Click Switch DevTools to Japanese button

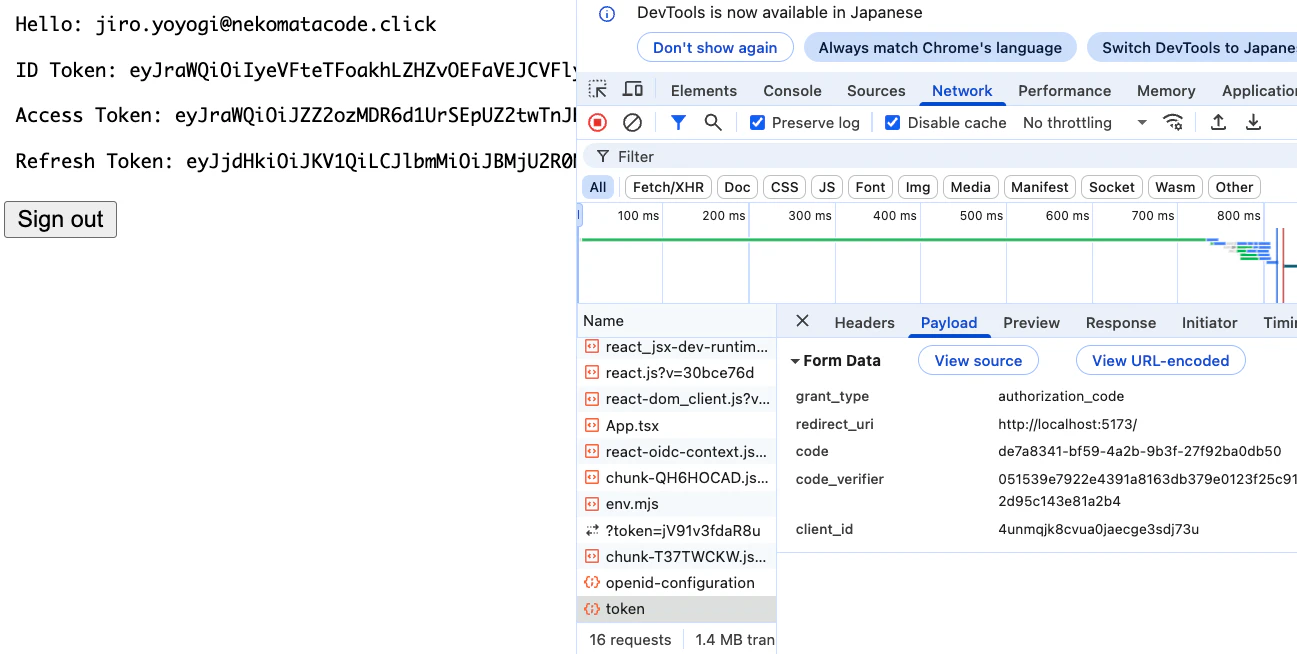(1192, 47)
